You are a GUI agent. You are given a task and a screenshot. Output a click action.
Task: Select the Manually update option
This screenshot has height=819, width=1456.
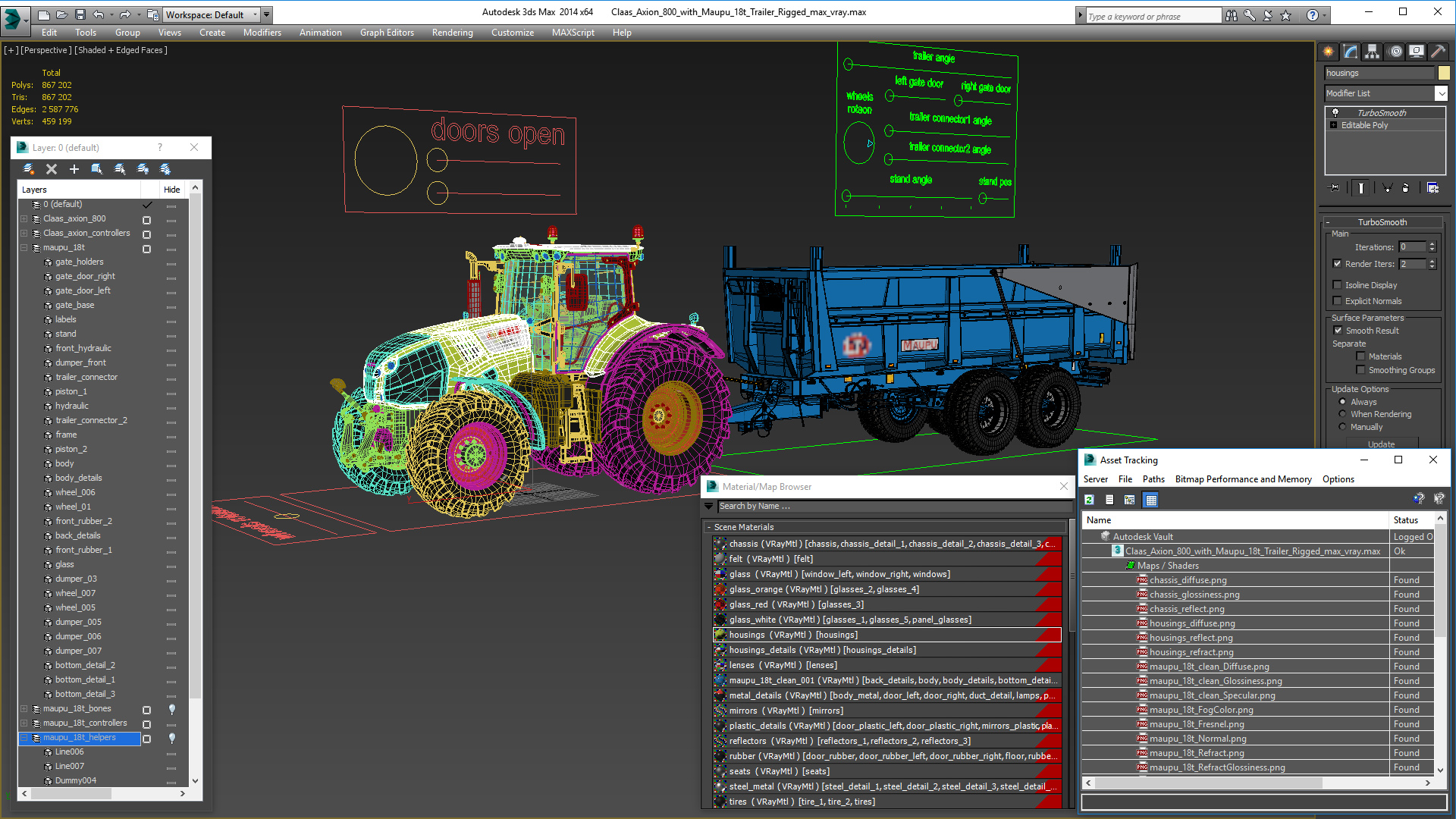[x=1342, y=427]
